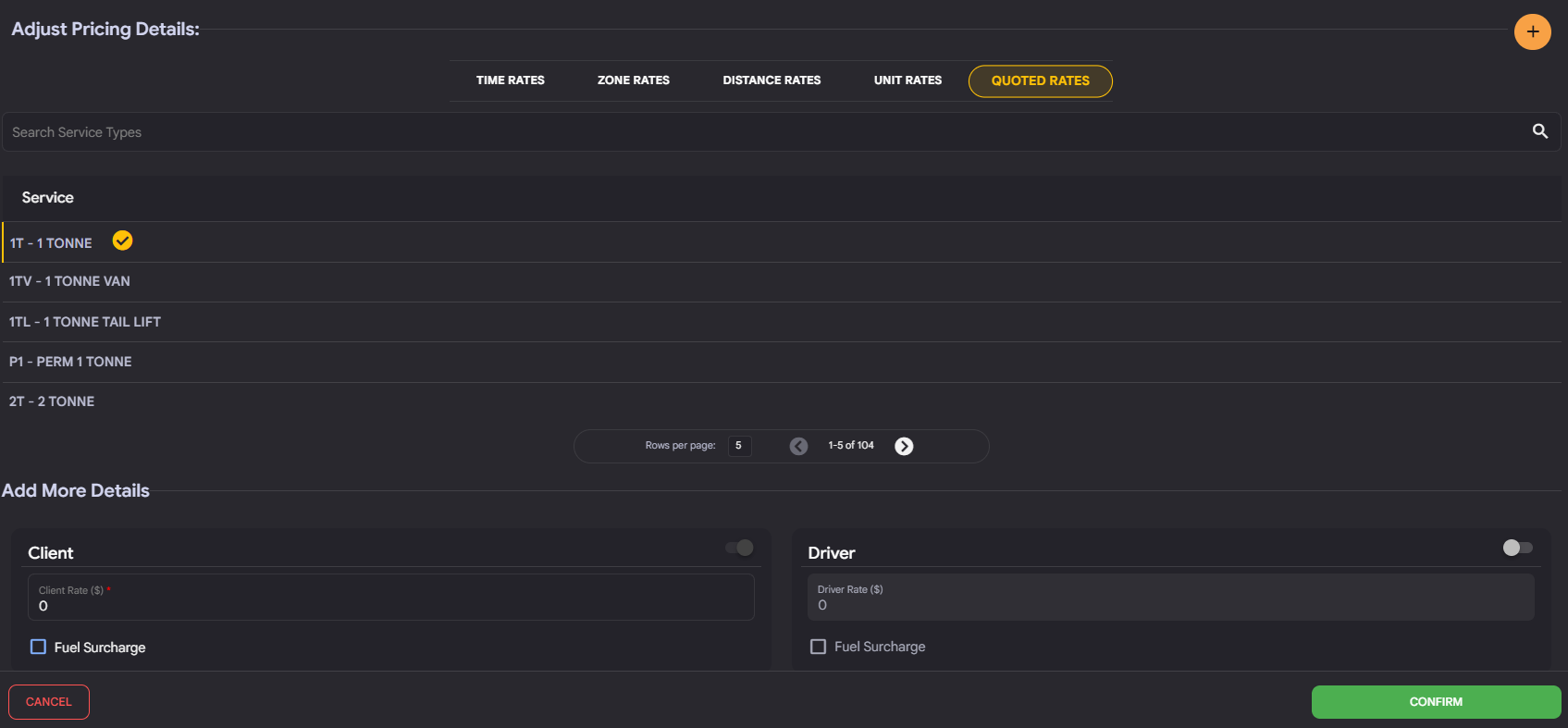Go to next page of services
The width and height of the screenshot is (1568, 728).
point(904,446)
